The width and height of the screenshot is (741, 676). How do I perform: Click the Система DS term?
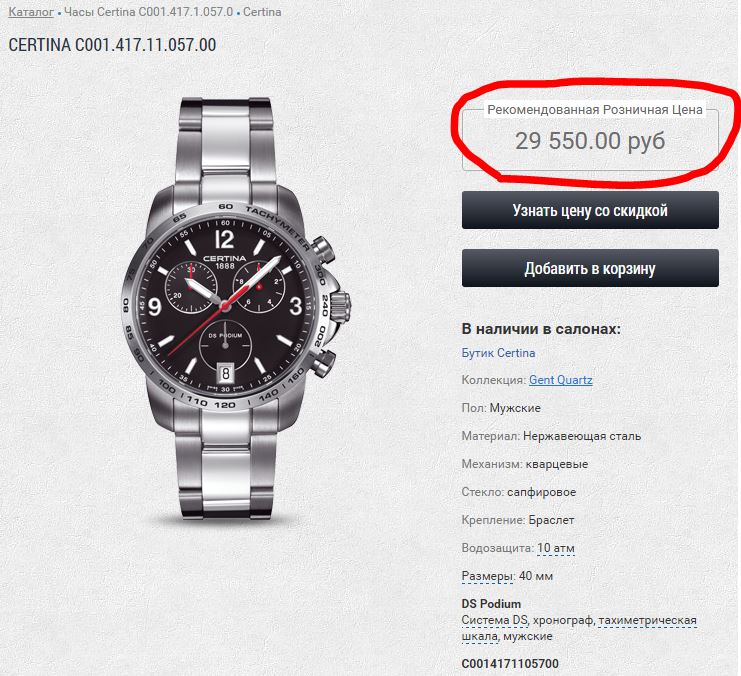(x=494, y=620)
